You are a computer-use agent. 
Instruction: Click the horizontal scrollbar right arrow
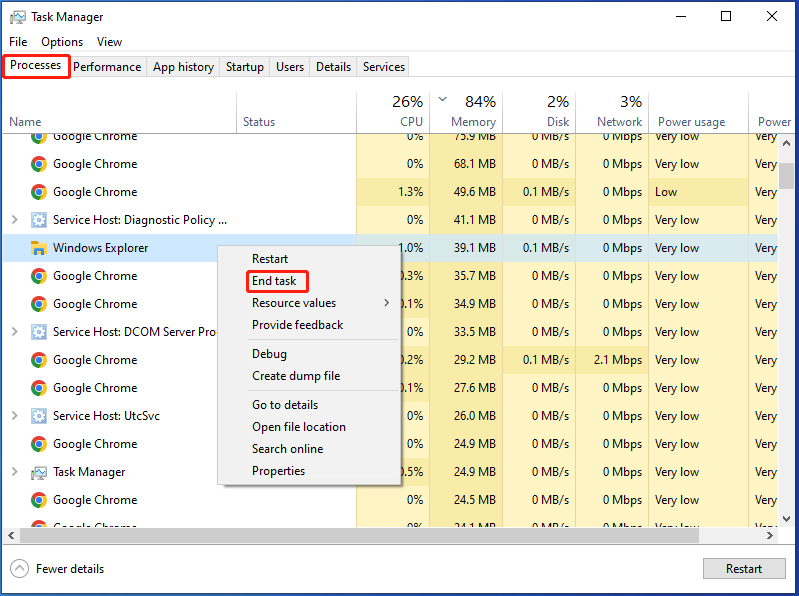click(770, 535)
